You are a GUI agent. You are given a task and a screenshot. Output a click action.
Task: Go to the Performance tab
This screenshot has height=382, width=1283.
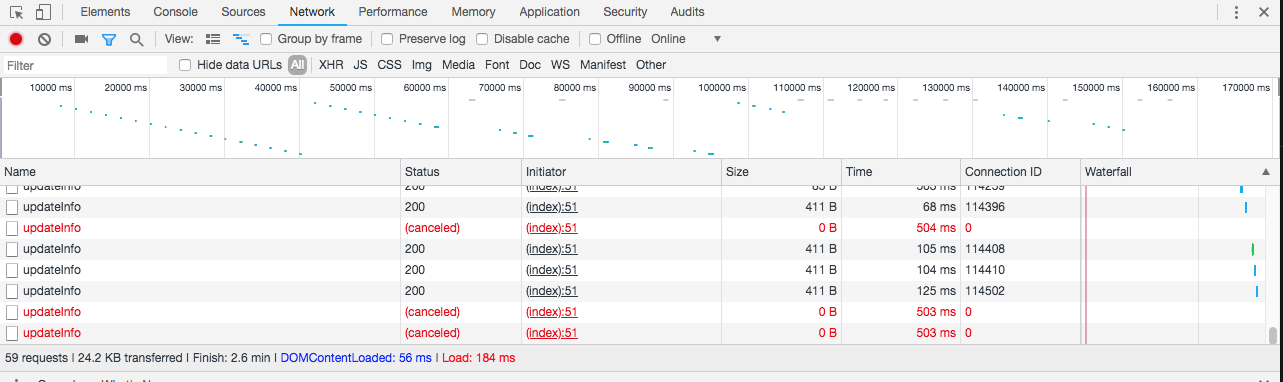pyautogui.click(x=393, y=12)
